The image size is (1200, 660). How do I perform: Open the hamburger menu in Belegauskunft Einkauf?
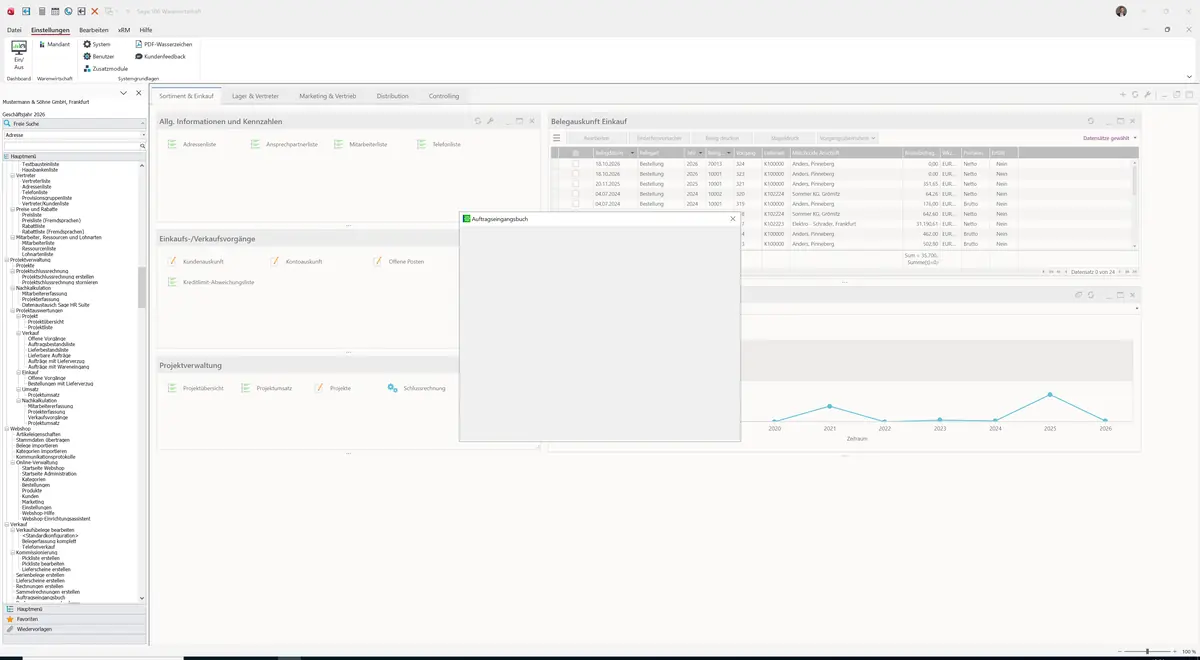pyautogui.click(x=557, y=138)
